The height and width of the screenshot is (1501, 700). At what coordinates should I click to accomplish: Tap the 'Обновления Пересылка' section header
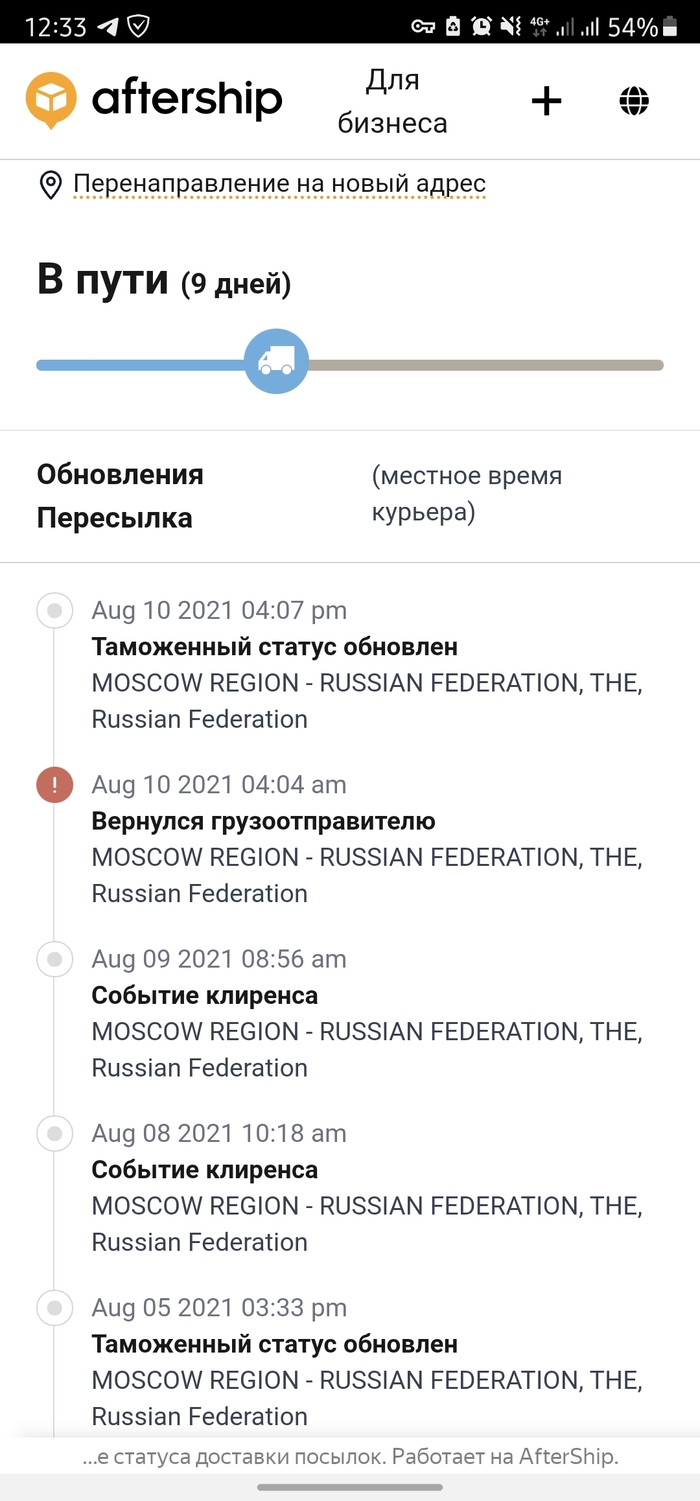coord(120,496)
